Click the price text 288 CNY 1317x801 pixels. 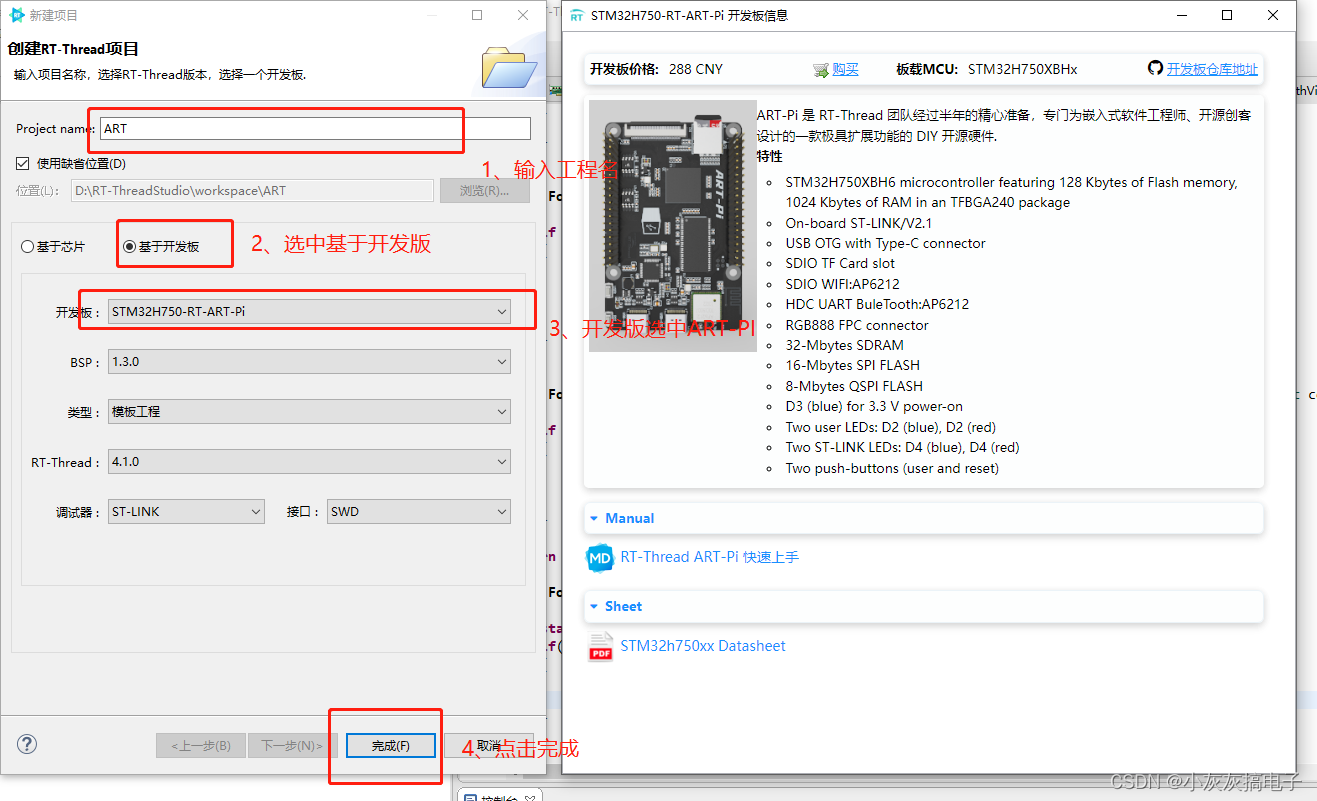tap(695, 70)
